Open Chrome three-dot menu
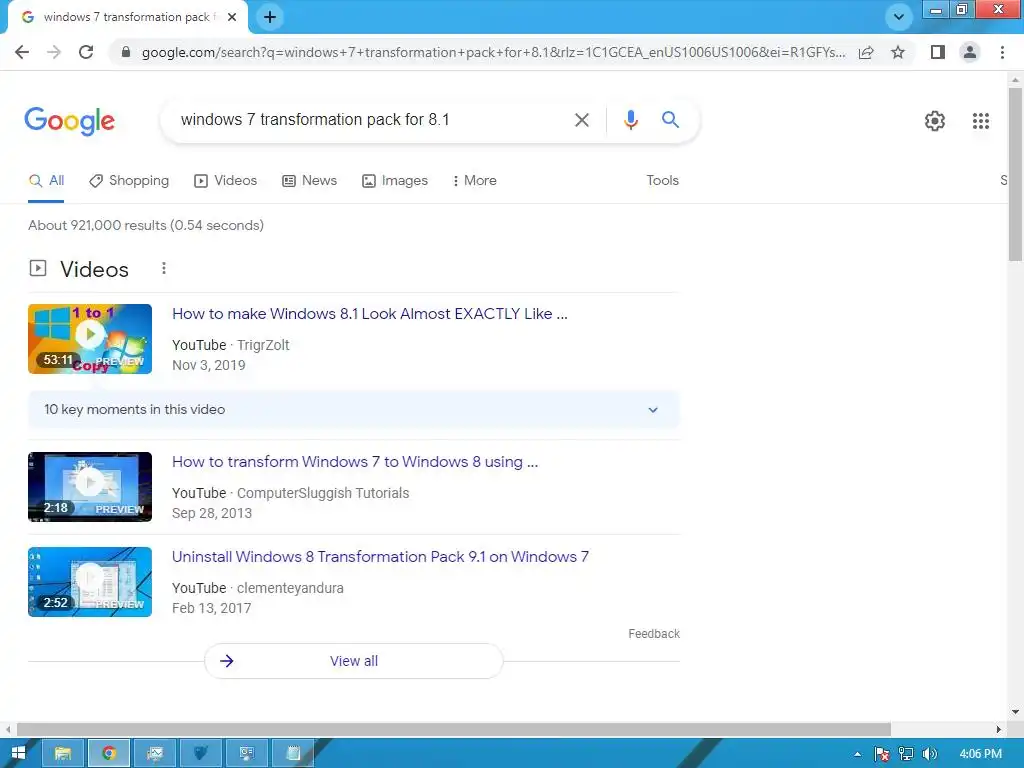This screenshot has width=1024, height=768. [x=1002, y=52]
